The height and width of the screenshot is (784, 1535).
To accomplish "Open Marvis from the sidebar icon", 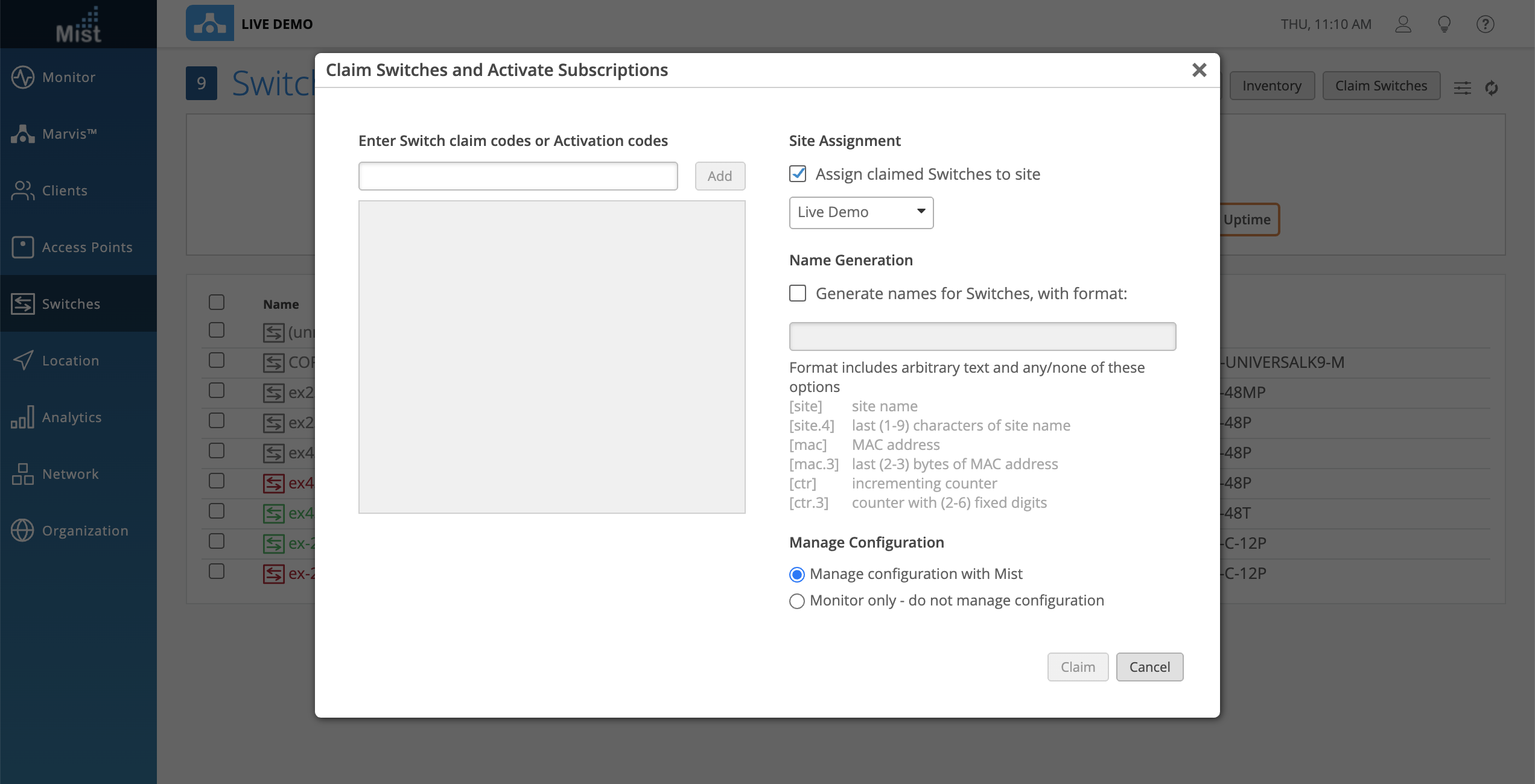I will tap(23, 134).
